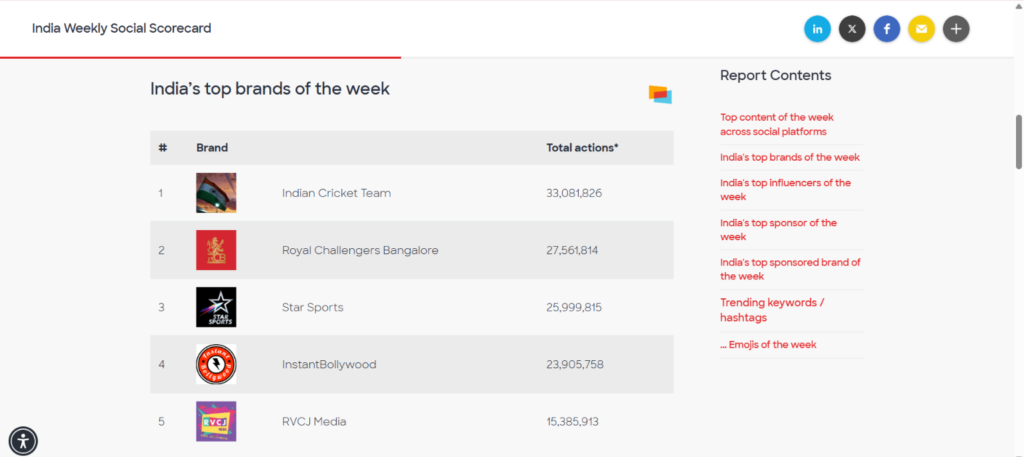This screenshot has height=457, width=1024.
Task: Open more sharing options plus icon
Action: pos(955,29)
